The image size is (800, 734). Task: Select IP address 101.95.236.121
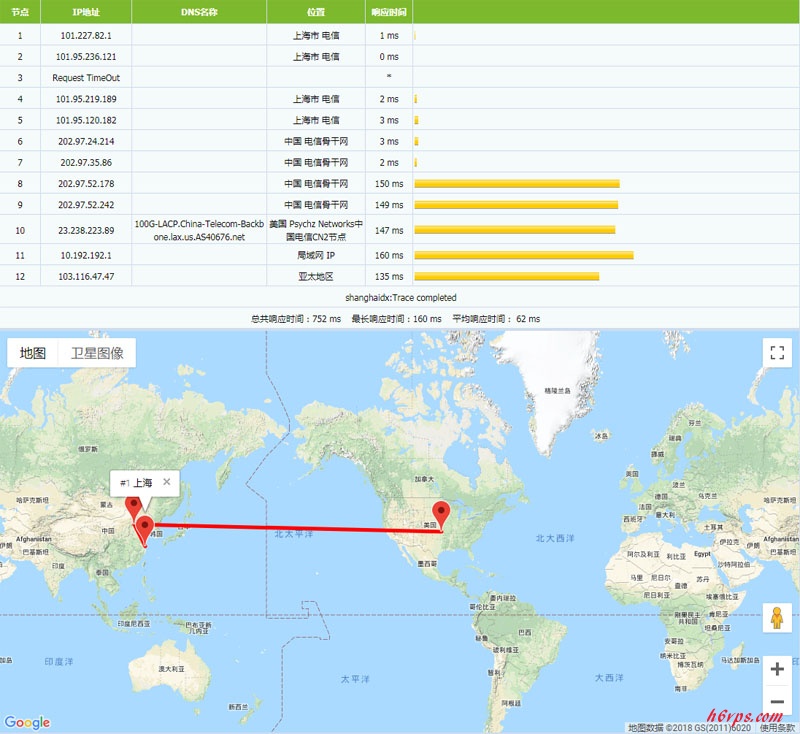(86, 57)
